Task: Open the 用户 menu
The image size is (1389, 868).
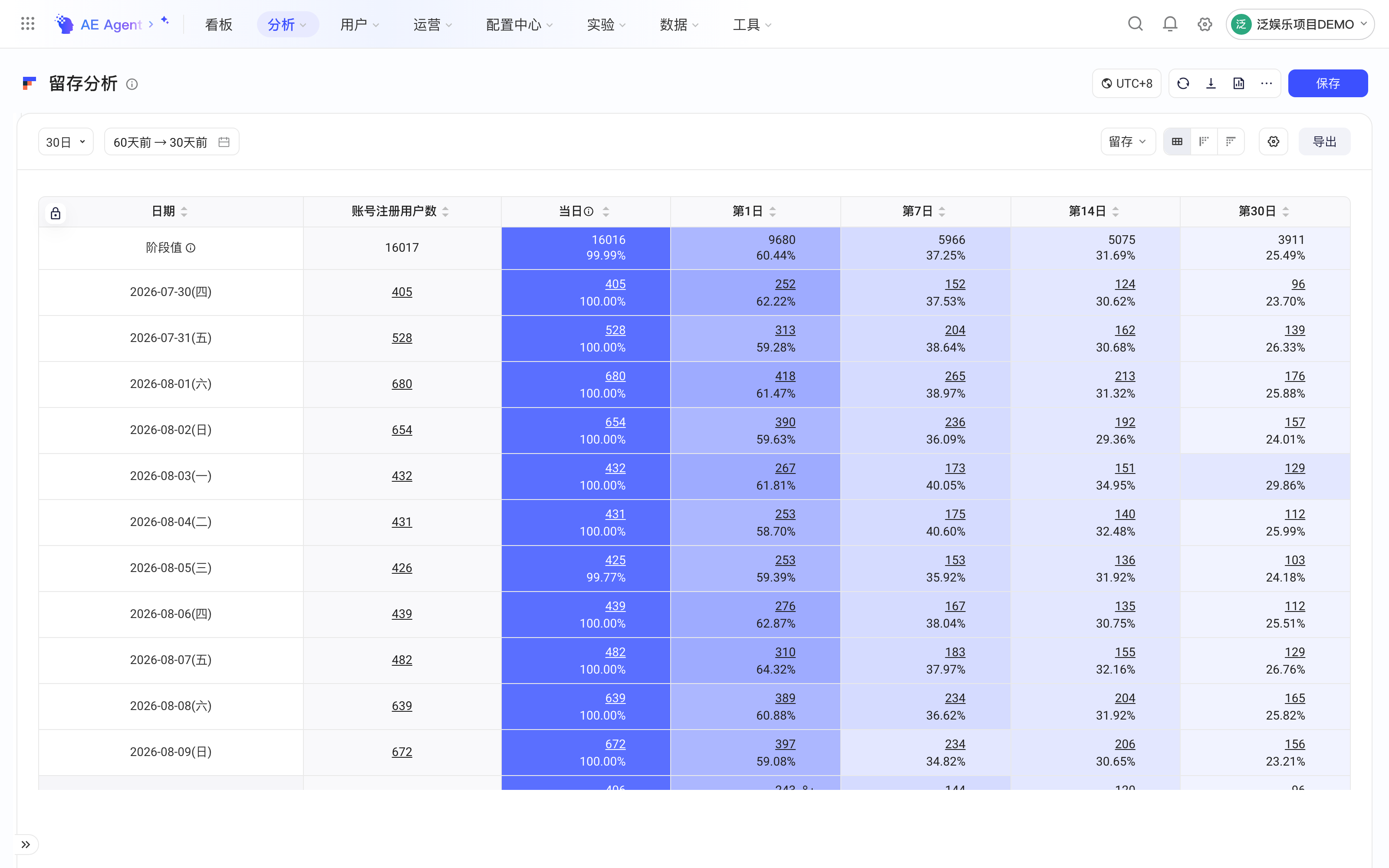Action: coord(360,24)
